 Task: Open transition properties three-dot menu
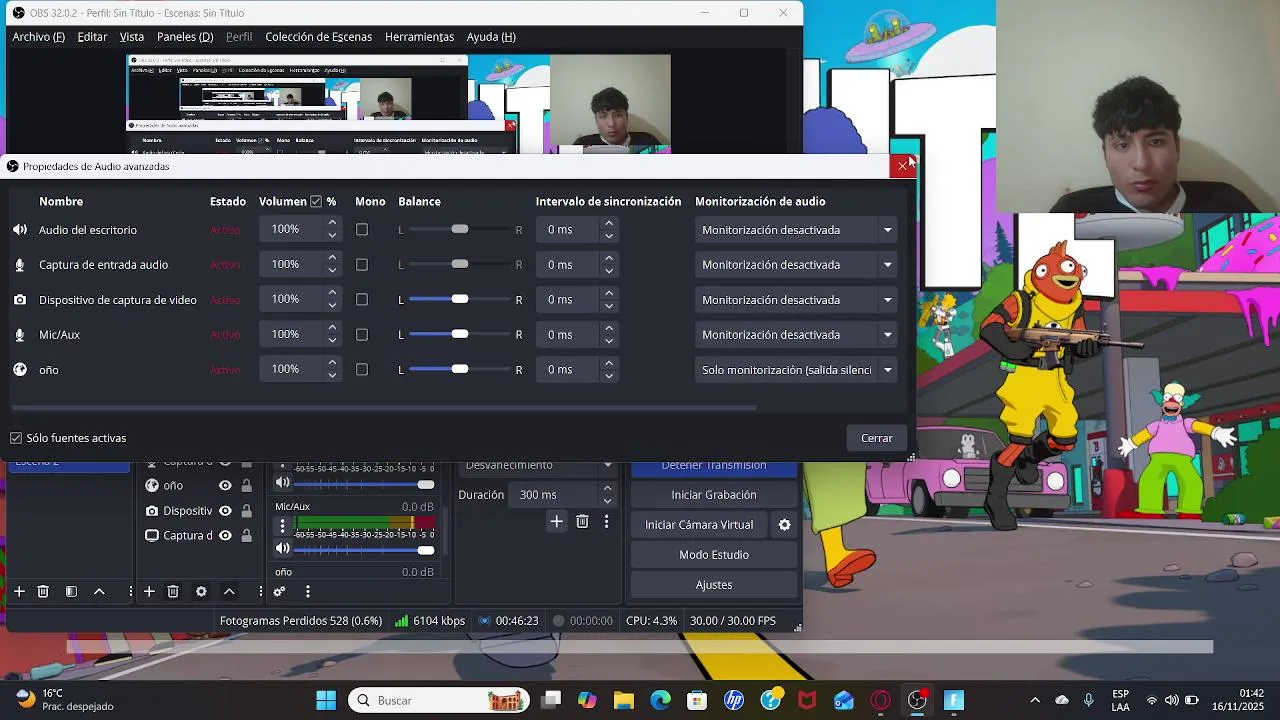(606, 522)
